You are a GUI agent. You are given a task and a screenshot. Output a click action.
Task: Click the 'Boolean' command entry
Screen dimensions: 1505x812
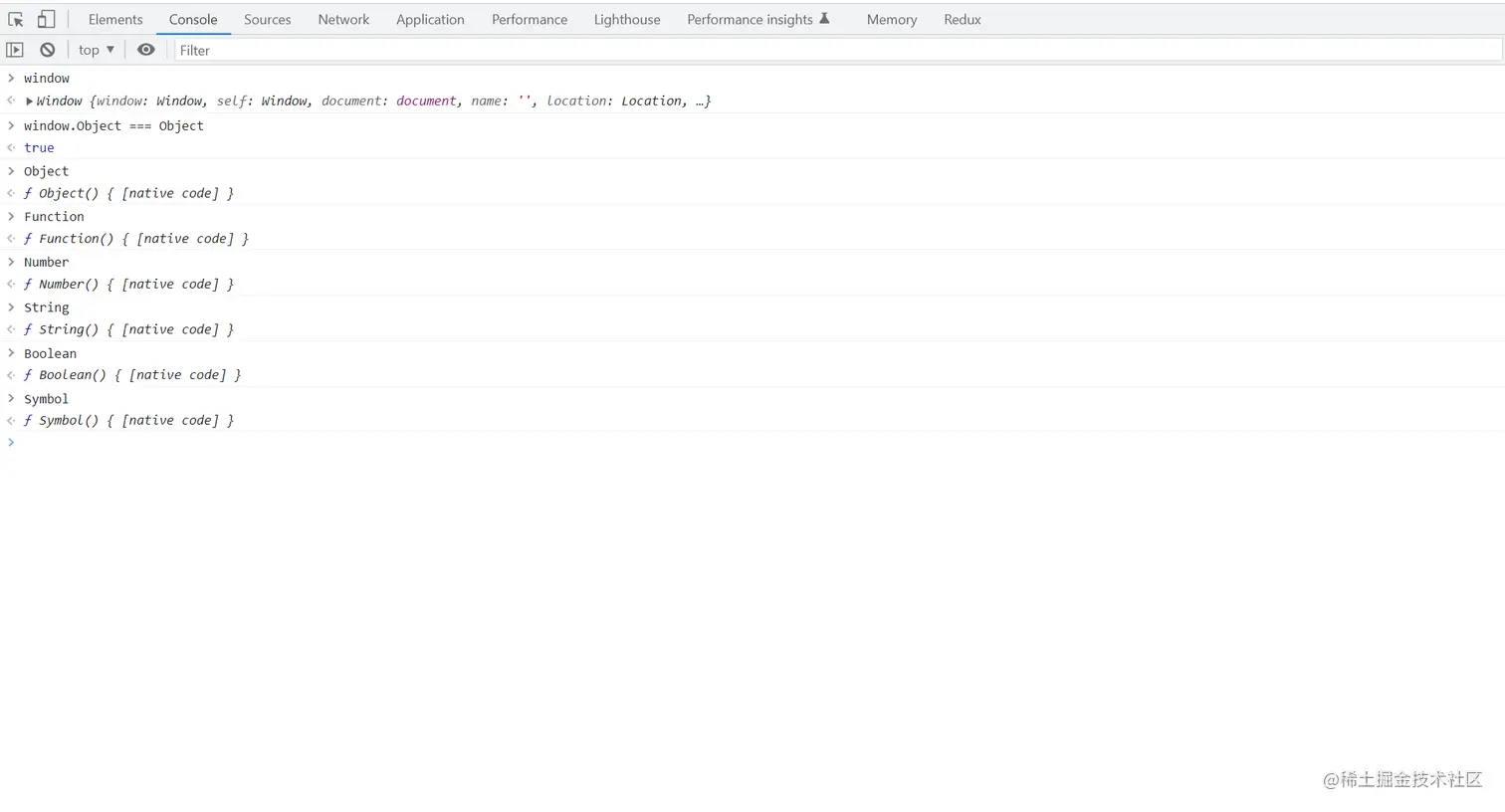[x=50, y=353]
